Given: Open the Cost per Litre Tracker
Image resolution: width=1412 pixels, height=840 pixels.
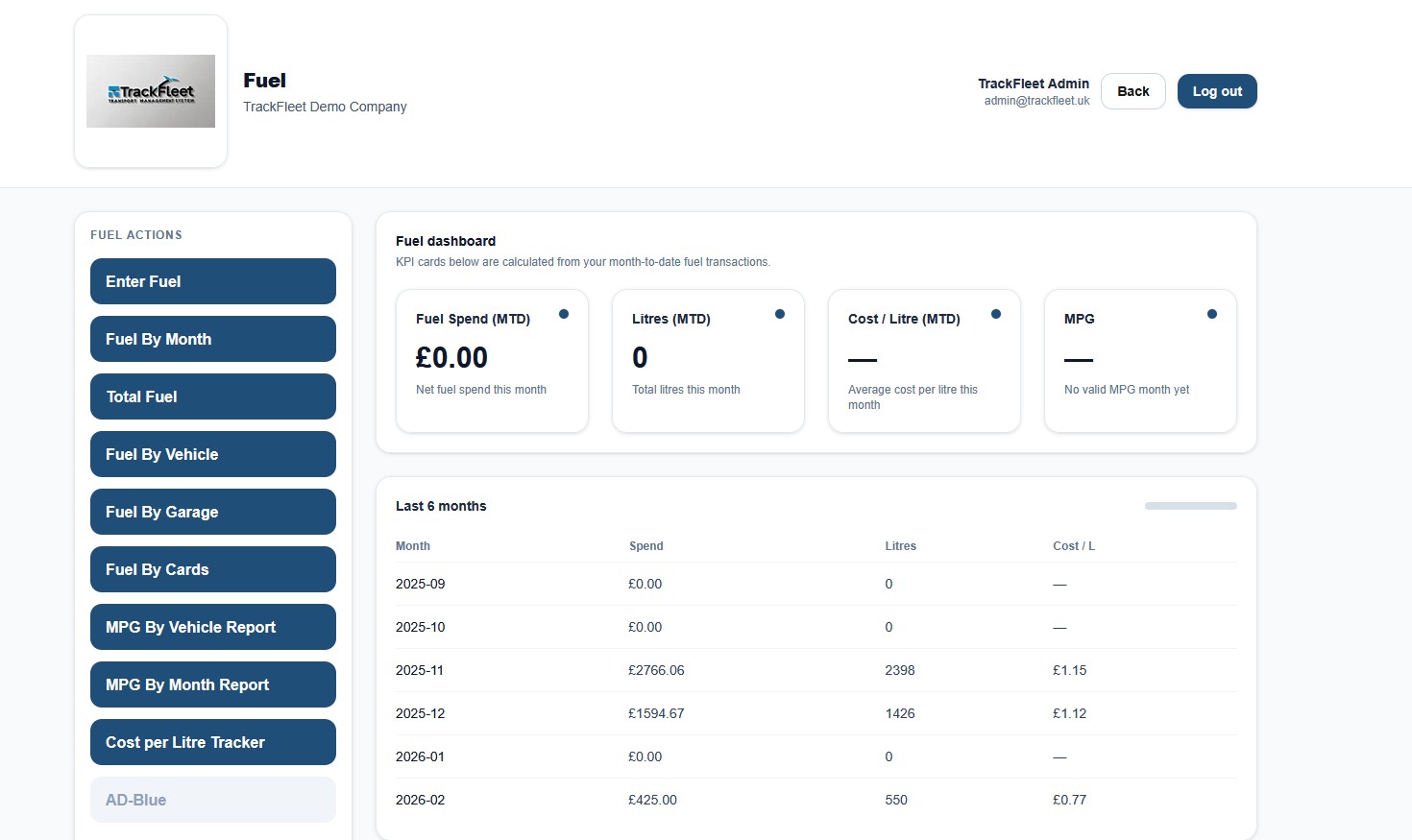Looking at the screenshot, I should 212,742.
